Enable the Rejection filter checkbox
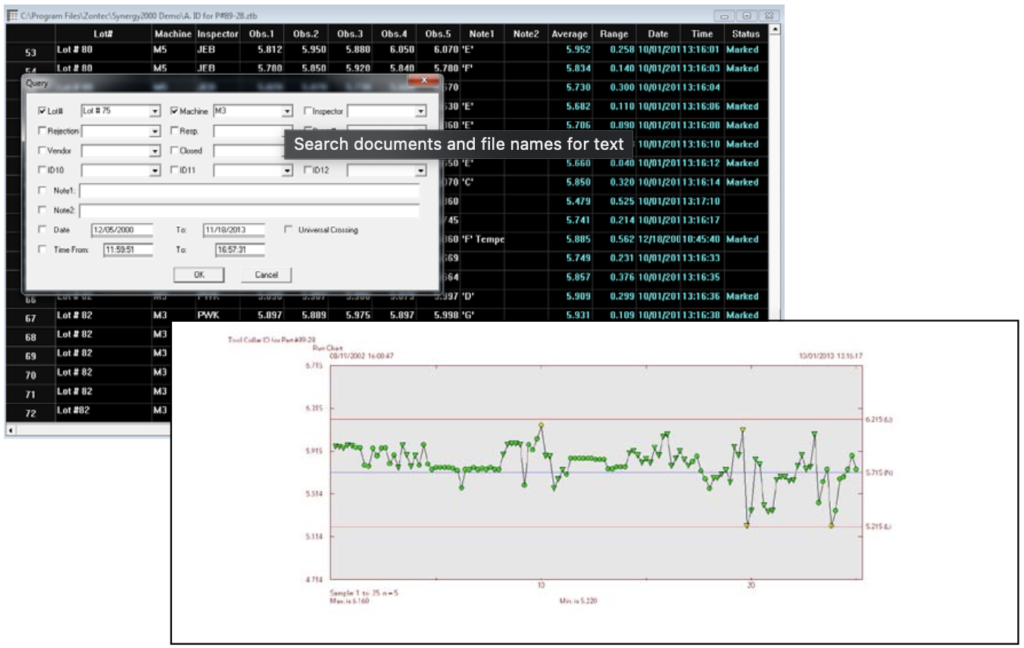Screen dimensions: 1024x648 click(42, 131)
